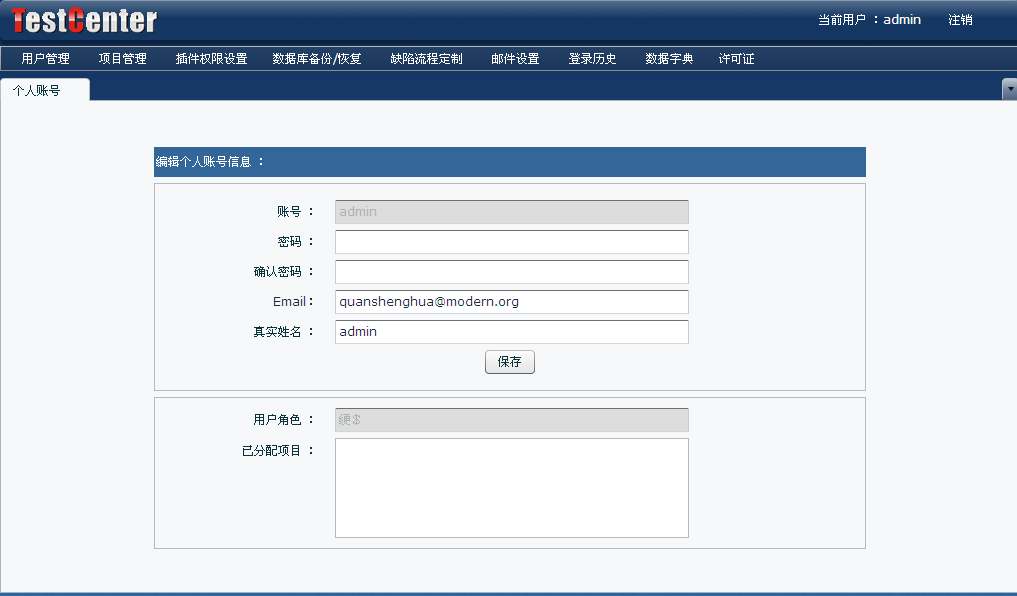
Task: Open the 用户管理 menu
Action: pyautogui.click(x=45, y=59)
